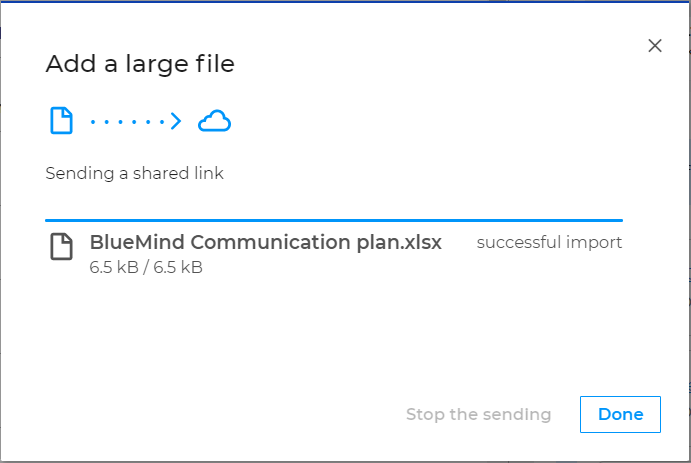Click the empty dialog area below the file entry
Viewport: 691px width, 463px height.
point(334,335)
